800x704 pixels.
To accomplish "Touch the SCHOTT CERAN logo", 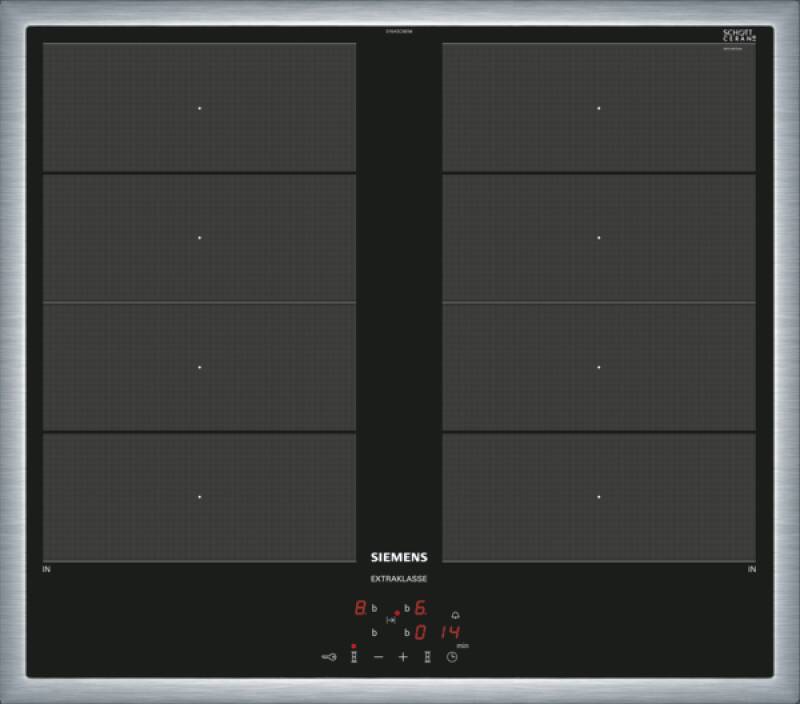I will click(739, 35).
